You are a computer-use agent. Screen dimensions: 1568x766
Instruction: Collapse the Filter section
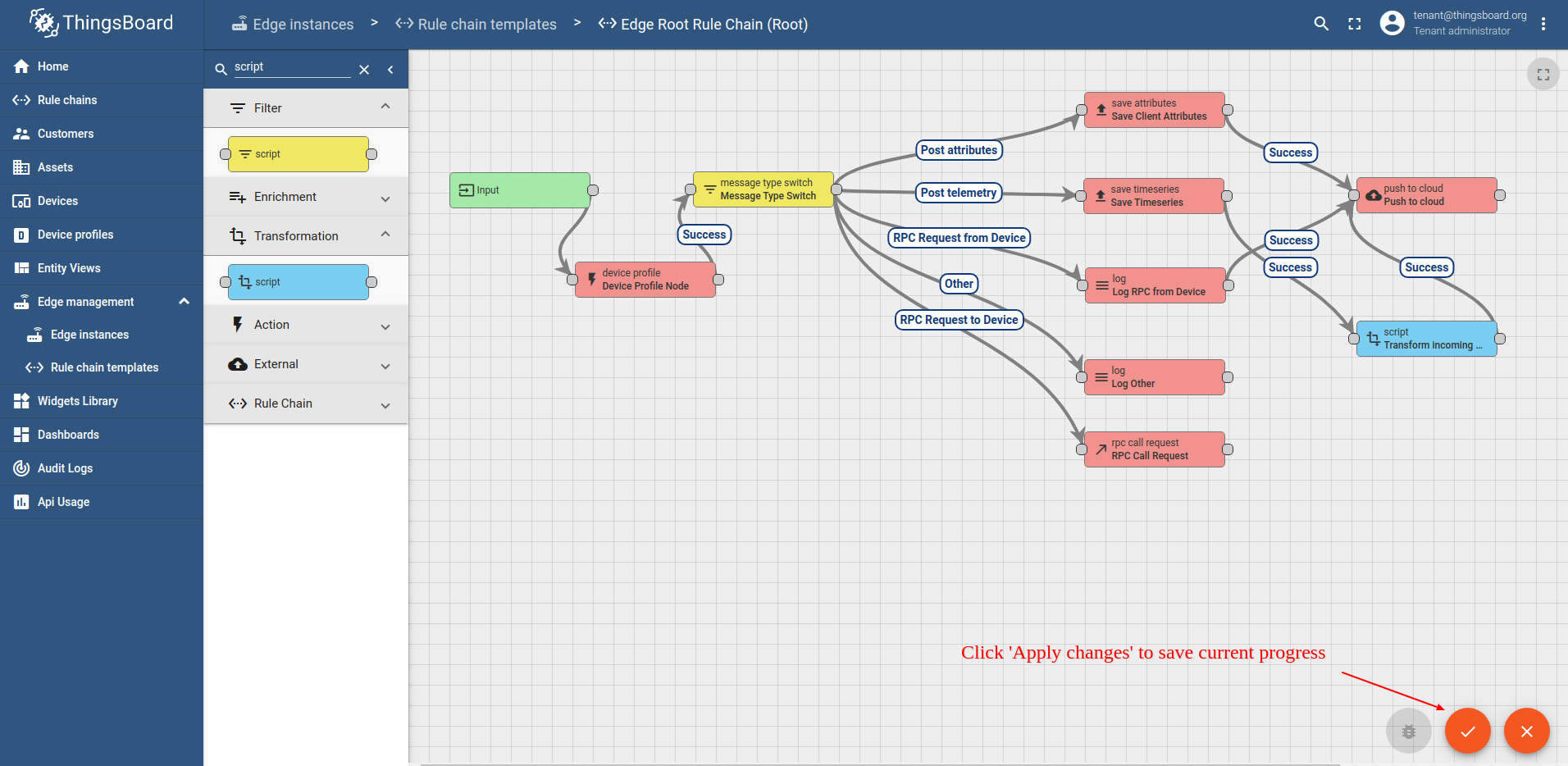[x=306, y=108]
